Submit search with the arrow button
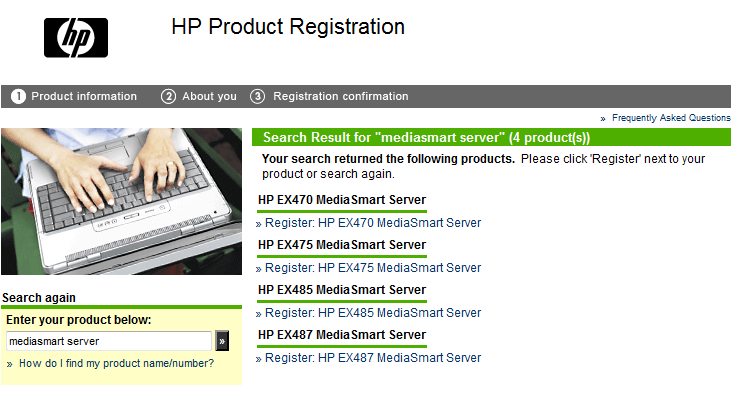 (x=222, y=341)
